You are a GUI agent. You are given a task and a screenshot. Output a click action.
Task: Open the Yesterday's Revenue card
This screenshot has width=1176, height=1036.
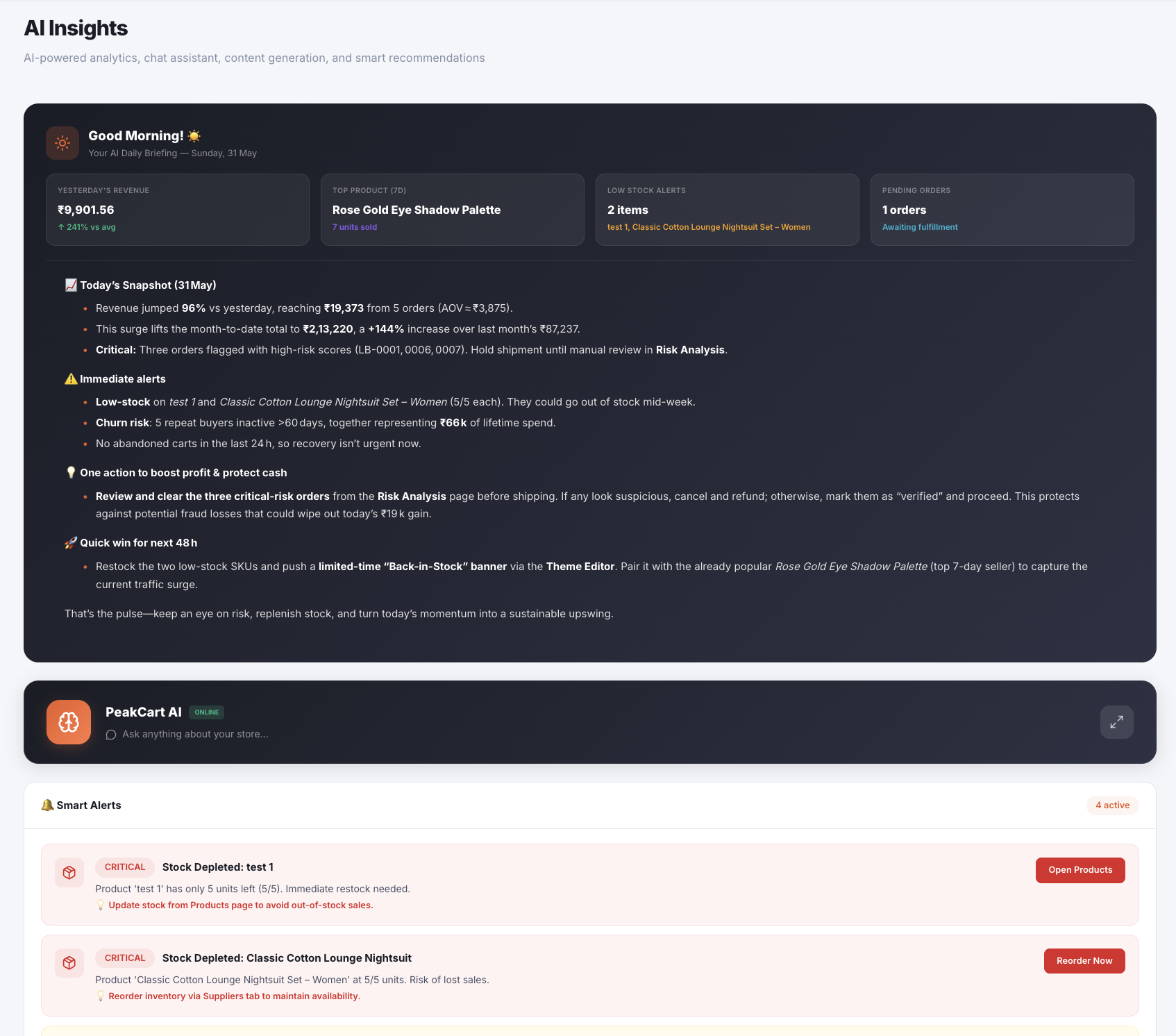pyautogui.click(x=178, y=210)
